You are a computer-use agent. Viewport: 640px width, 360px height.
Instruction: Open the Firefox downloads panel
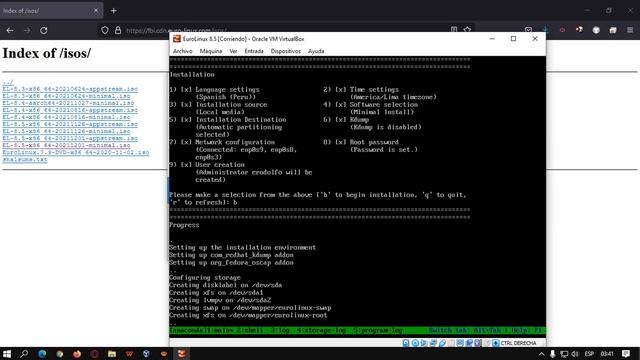pyautogui.click(x=546, y=30)
